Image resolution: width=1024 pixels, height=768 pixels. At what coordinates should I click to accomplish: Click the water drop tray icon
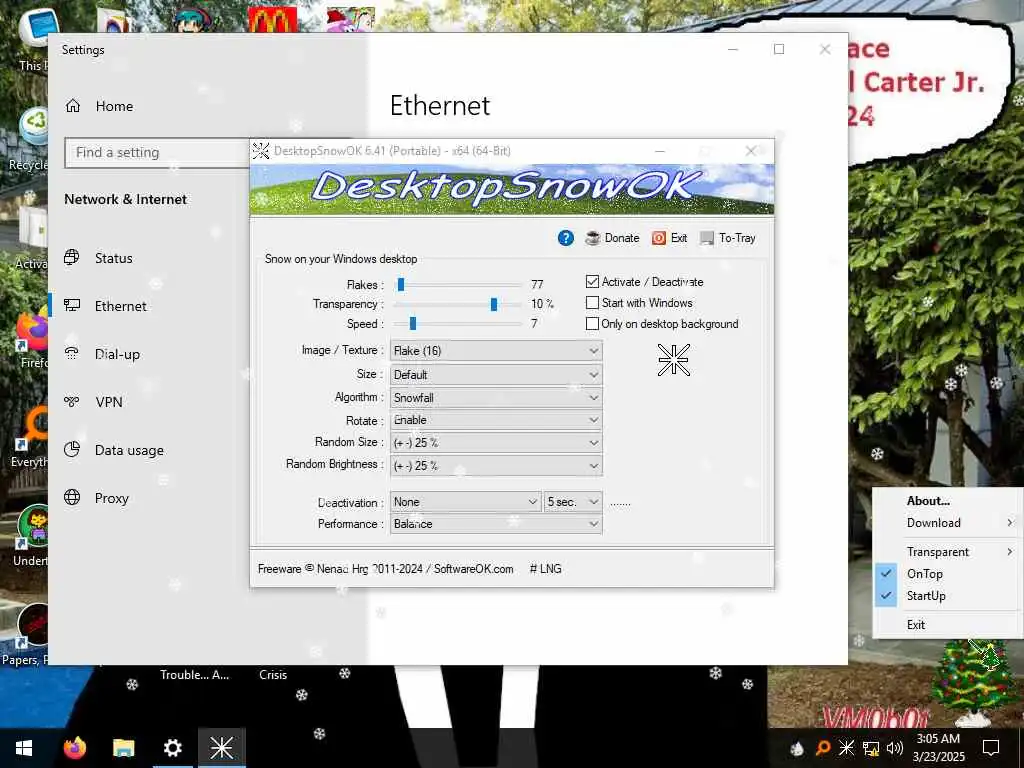tap(797, 749)
